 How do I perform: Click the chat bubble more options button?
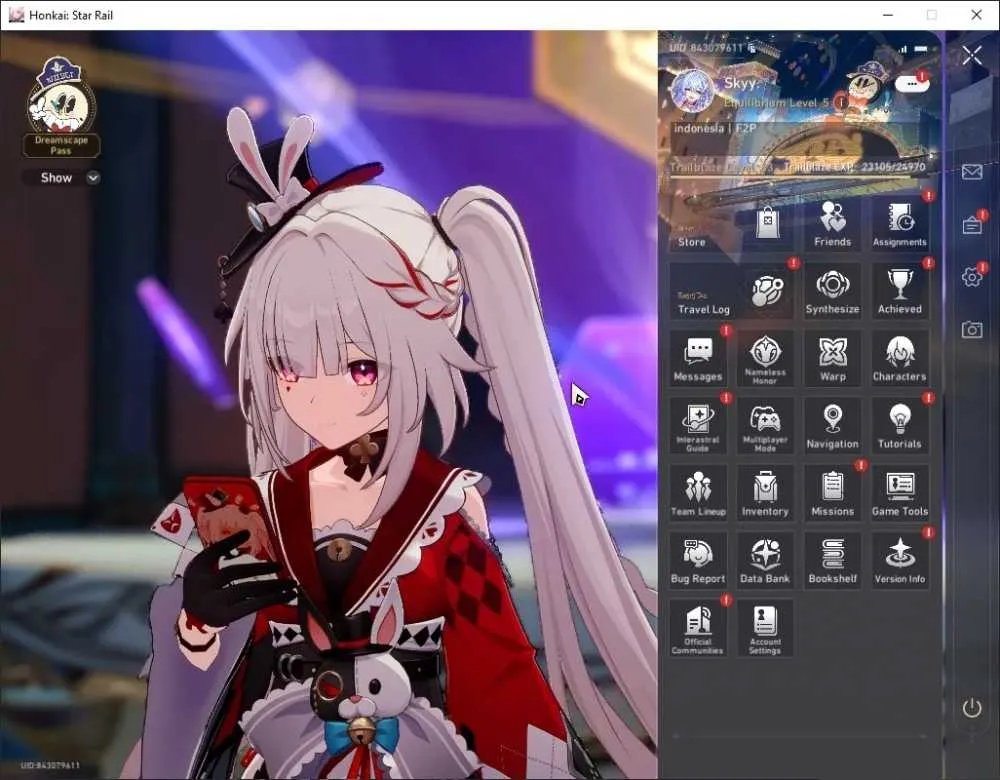[x=912, y=84]
